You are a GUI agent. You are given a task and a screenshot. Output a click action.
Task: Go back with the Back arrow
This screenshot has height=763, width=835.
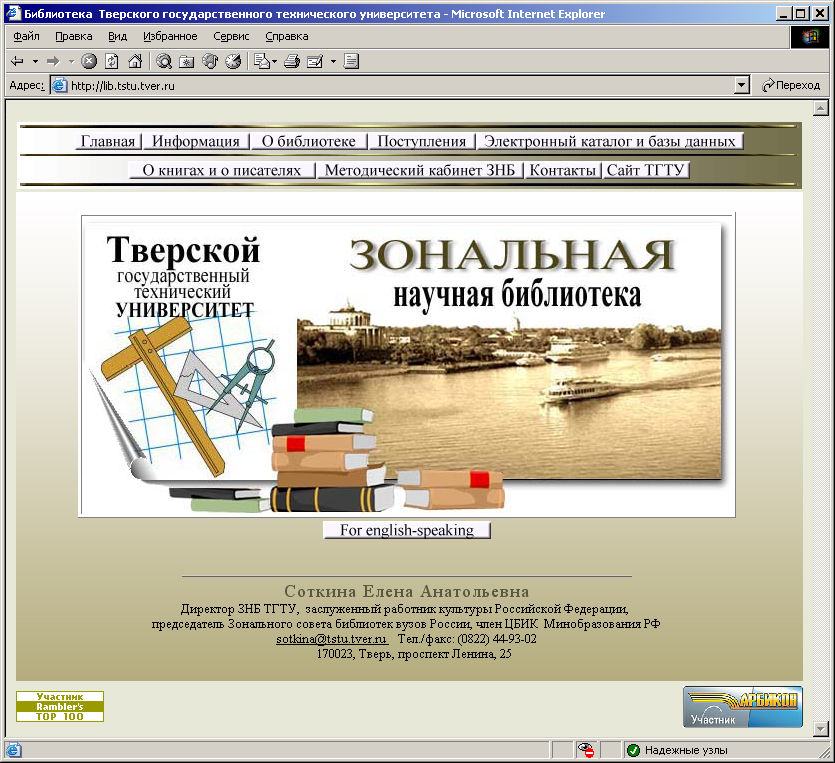coord(17,61)
